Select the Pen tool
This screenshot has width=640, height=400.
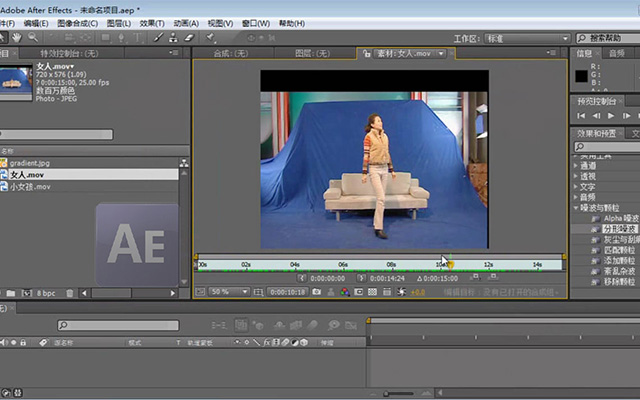121,38
